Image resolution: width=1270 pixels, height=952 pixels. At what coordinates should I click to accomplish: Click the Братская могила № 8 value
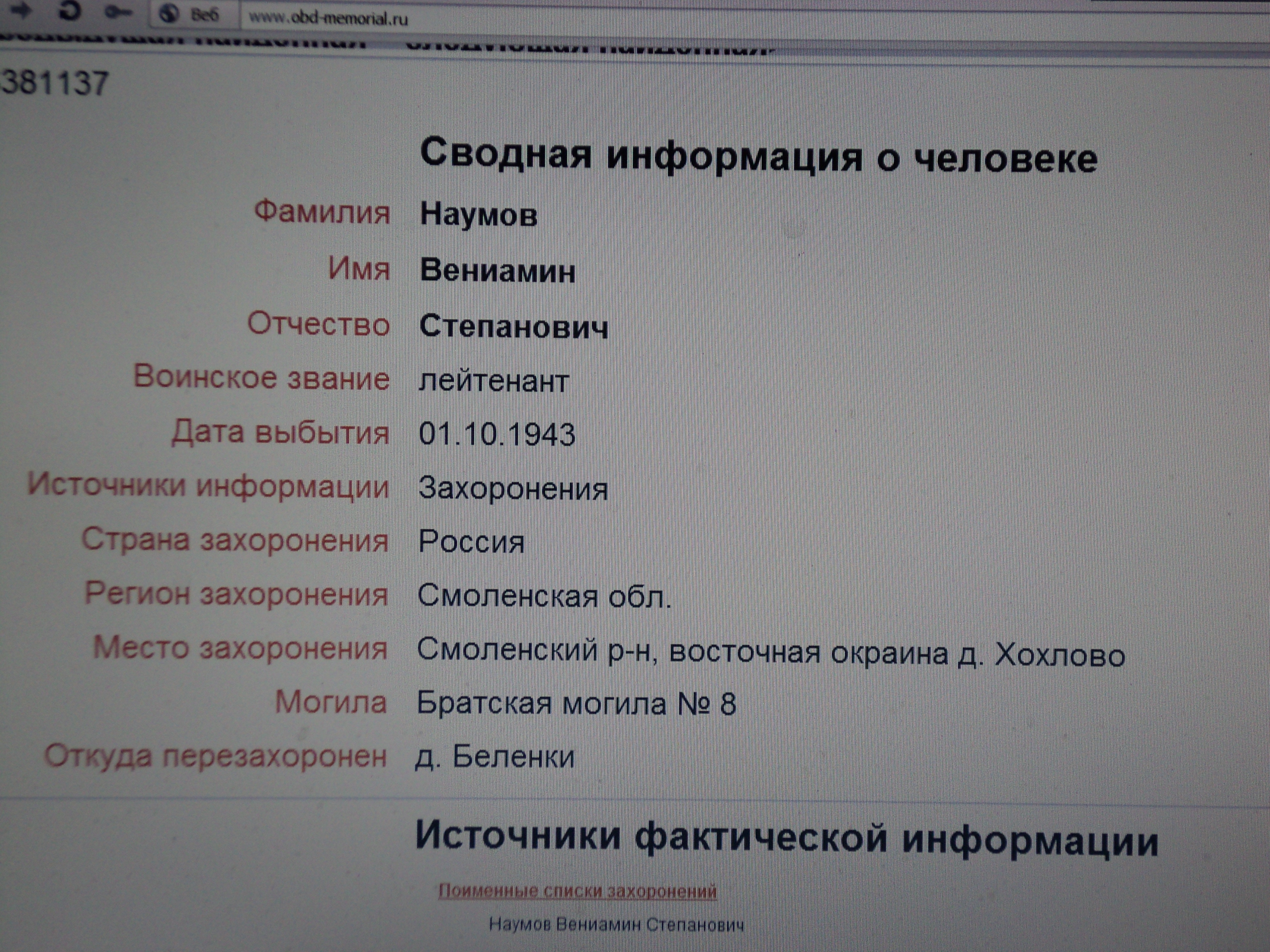click(577, 704)
